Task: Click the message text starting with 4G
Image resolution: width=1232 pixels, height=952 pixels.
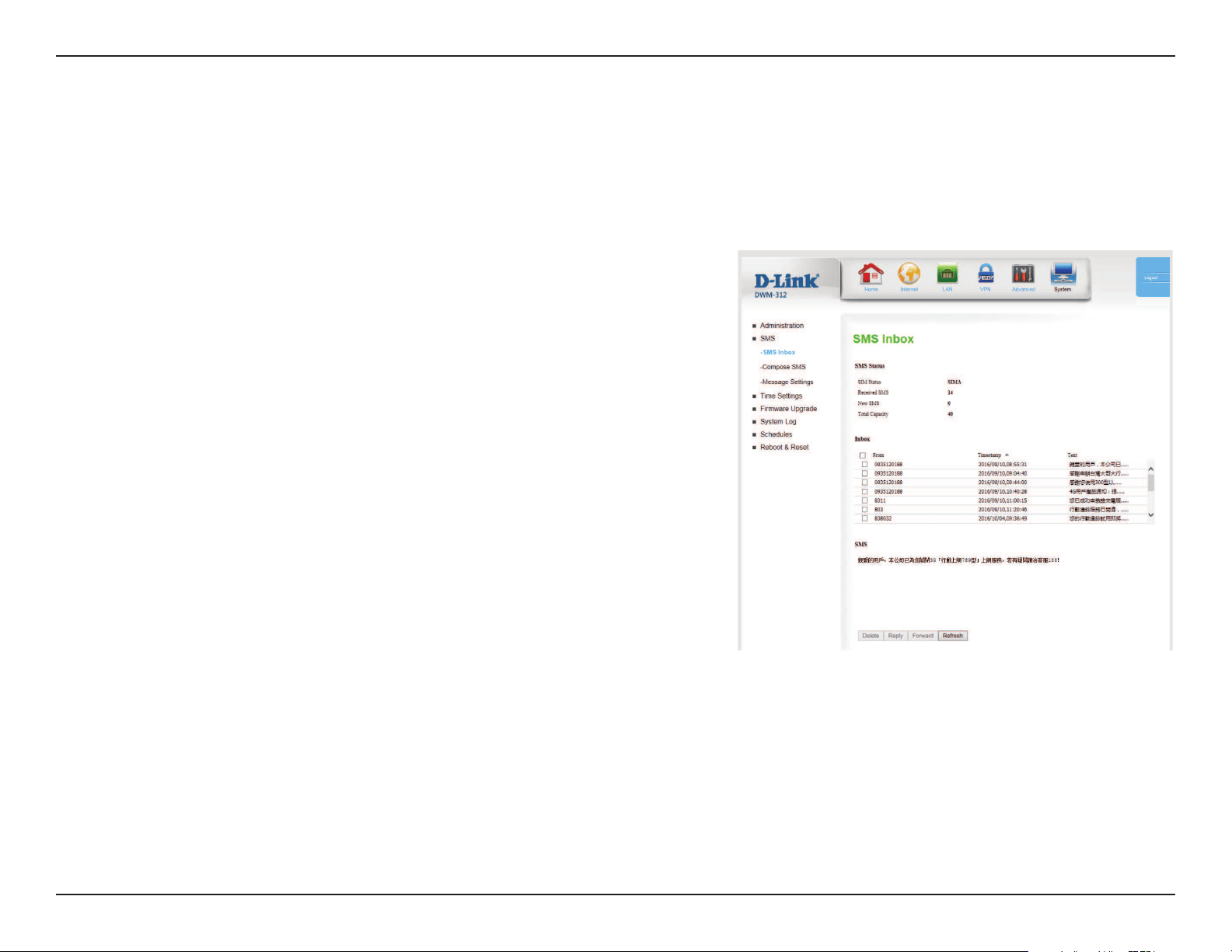Action: [x=1097, y=492]
